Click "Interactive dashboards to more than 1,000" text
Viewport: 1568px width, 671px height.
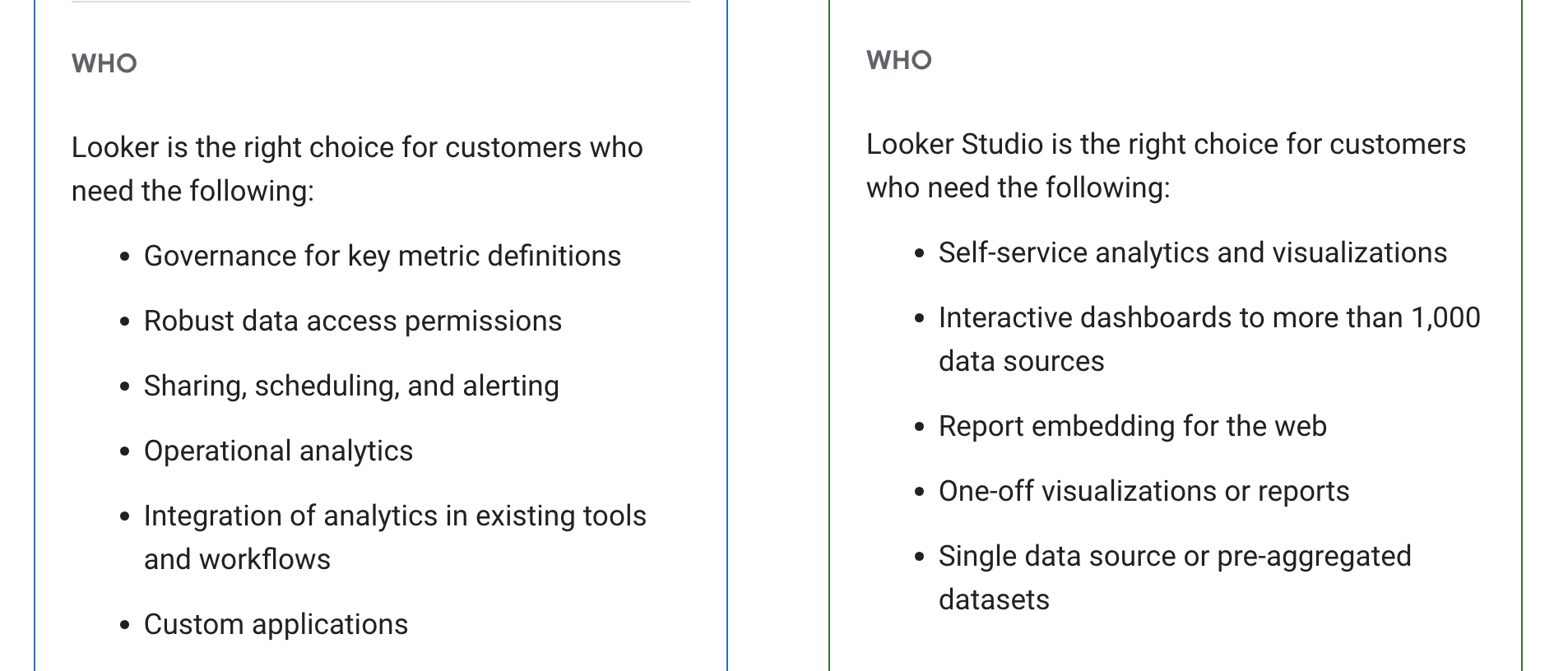click(x=1208, y=317)
